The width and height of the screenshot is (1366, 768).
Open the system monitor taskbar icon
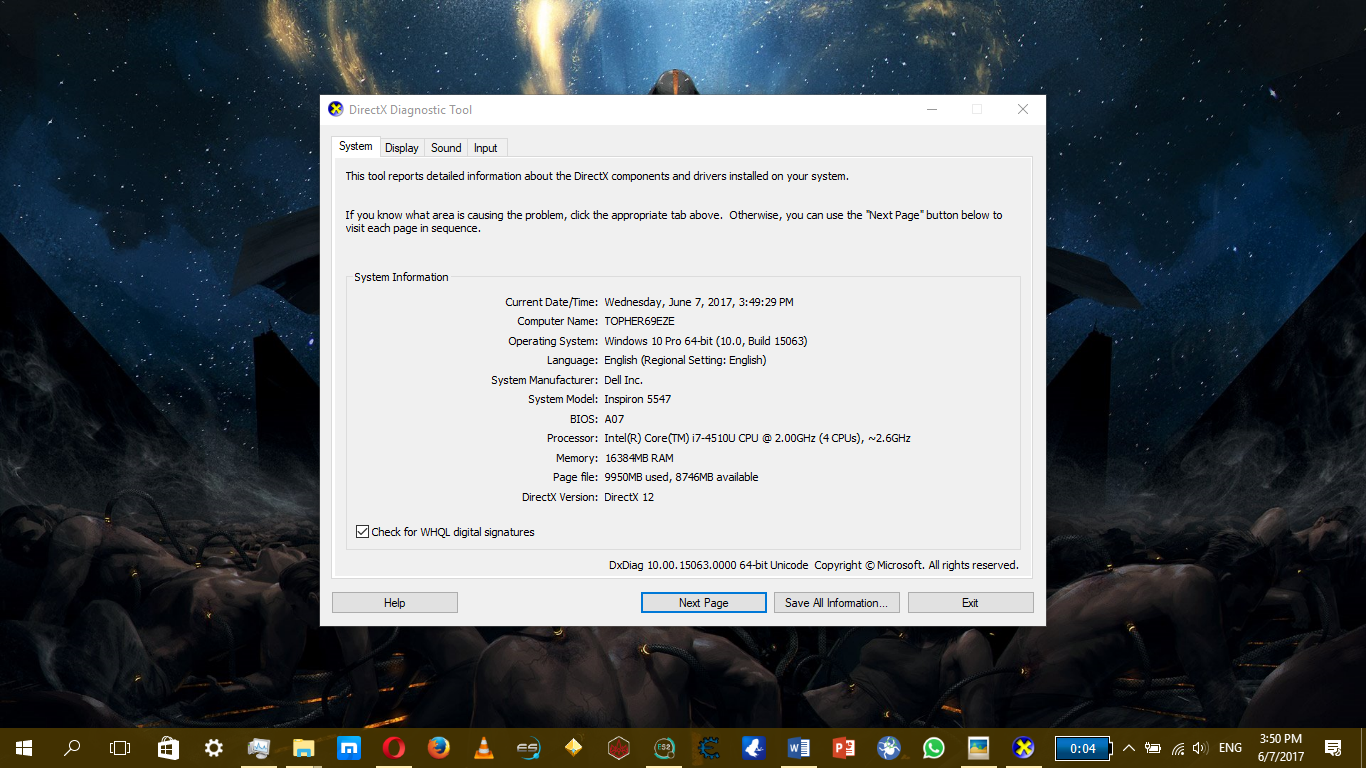[259, 748]
